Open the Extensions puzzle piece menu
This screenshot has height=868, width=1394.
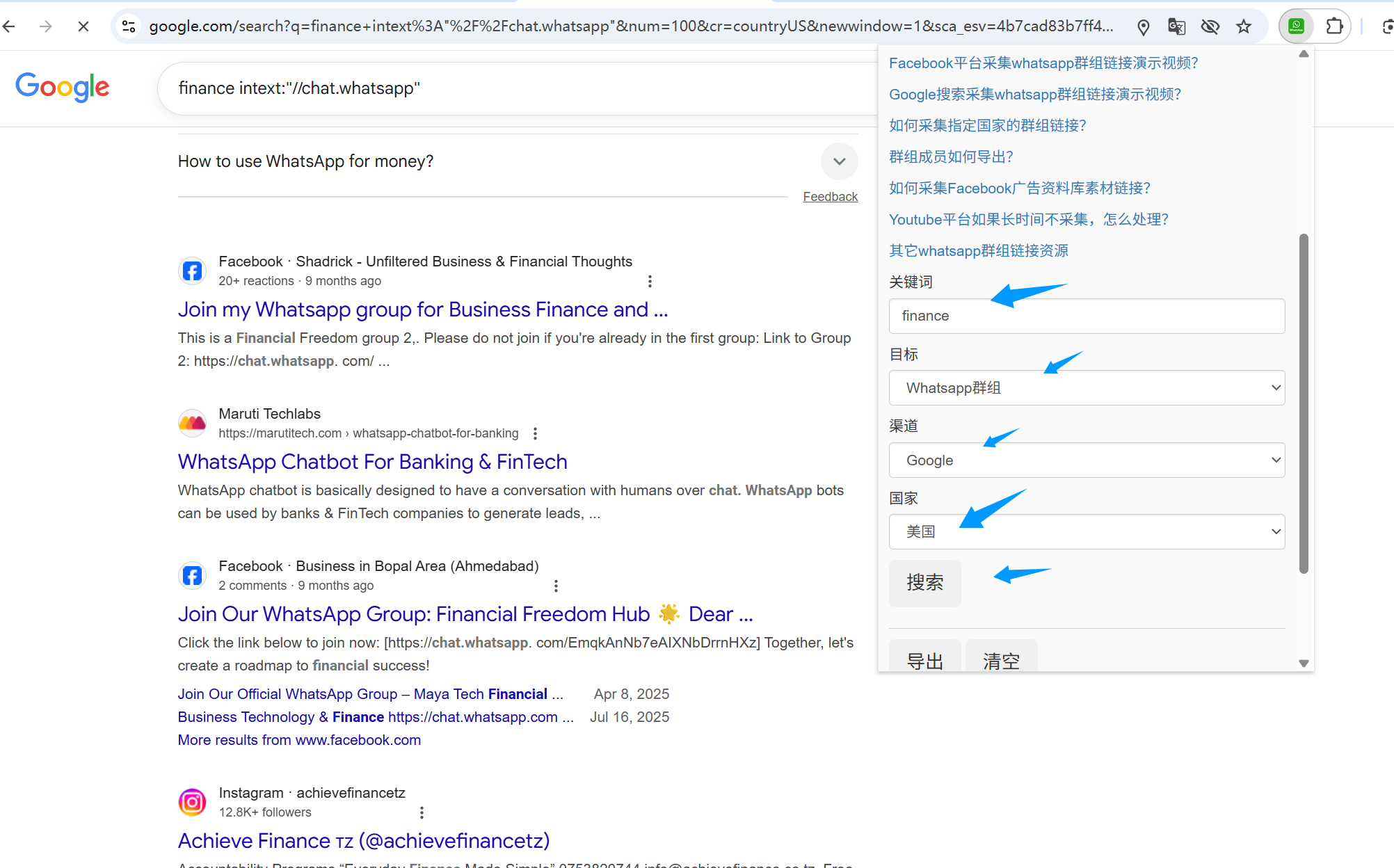[x=1333, y=26]
